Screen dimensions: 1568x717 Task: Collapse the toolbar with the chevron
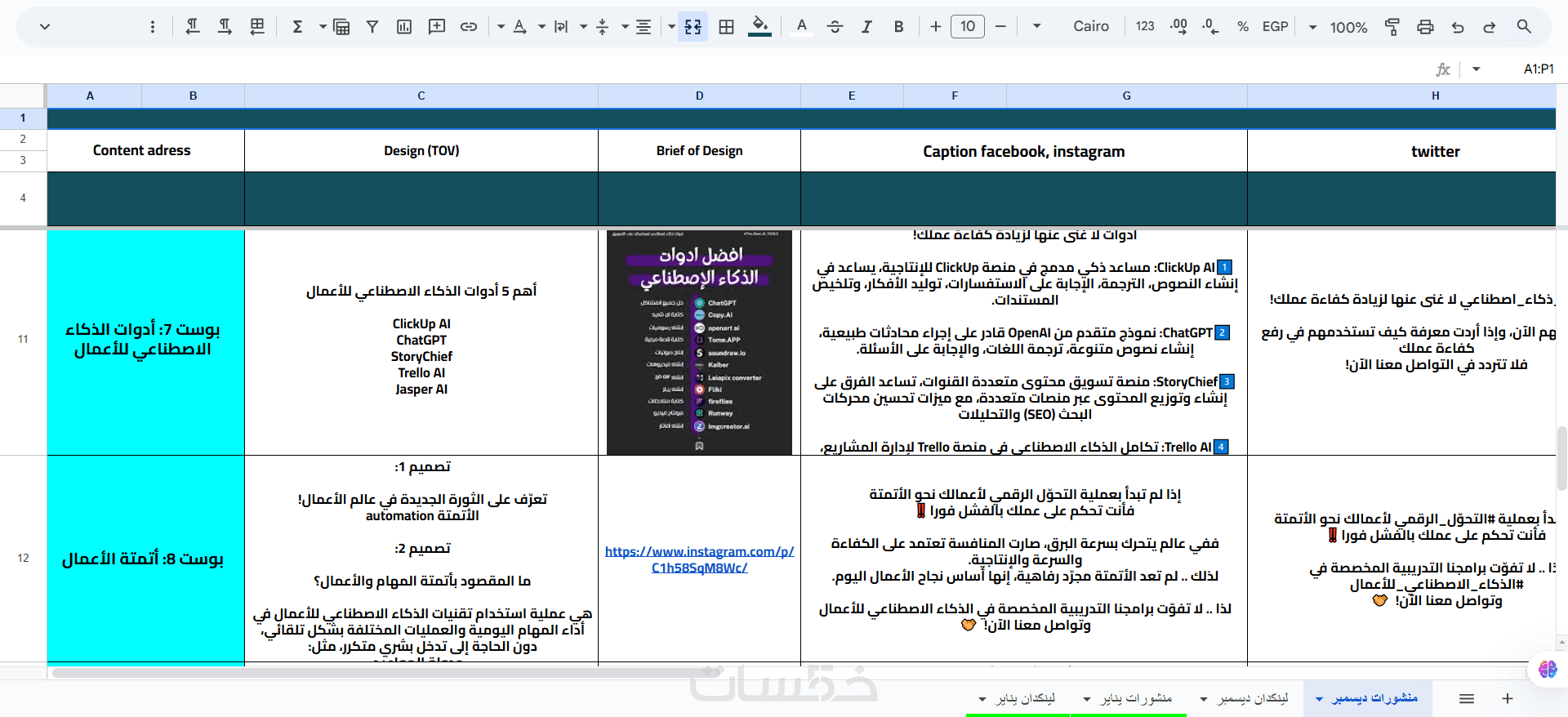coord(45,27)
